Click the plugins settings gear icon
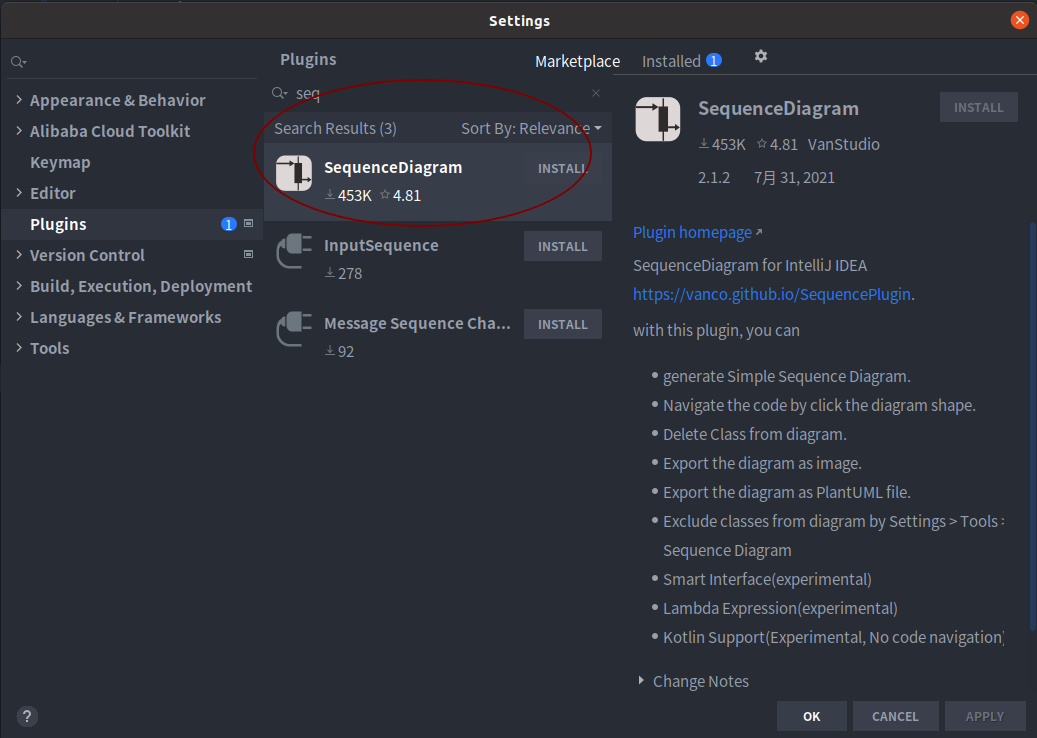Viewport: 1037px width, 738px height. [761, 56]
